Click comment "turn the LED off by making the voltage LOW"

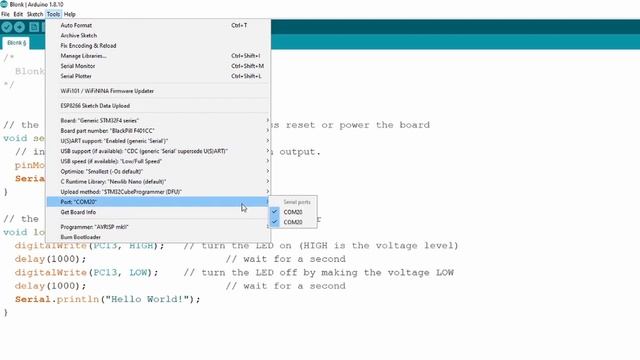[318, 273]
